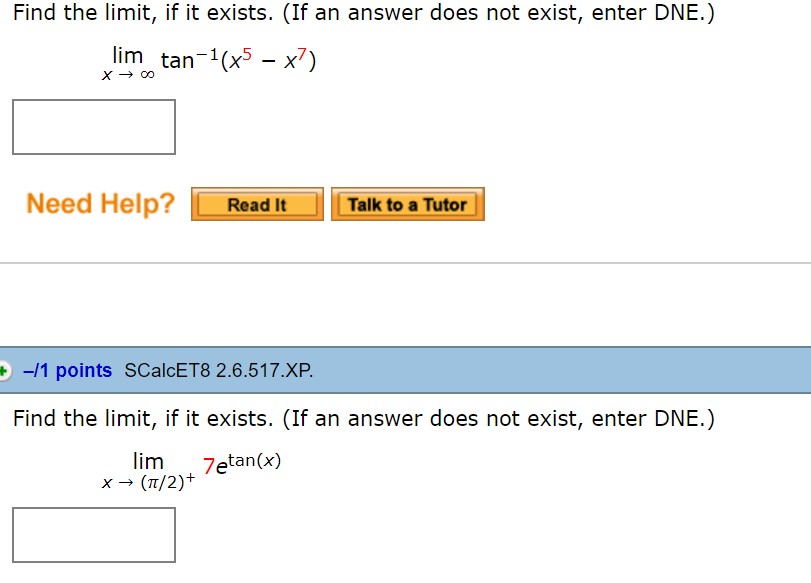Click the answer box for the tan inverse limit
Viewport: 811px width, 583px height.
click(x=93, y=126)
